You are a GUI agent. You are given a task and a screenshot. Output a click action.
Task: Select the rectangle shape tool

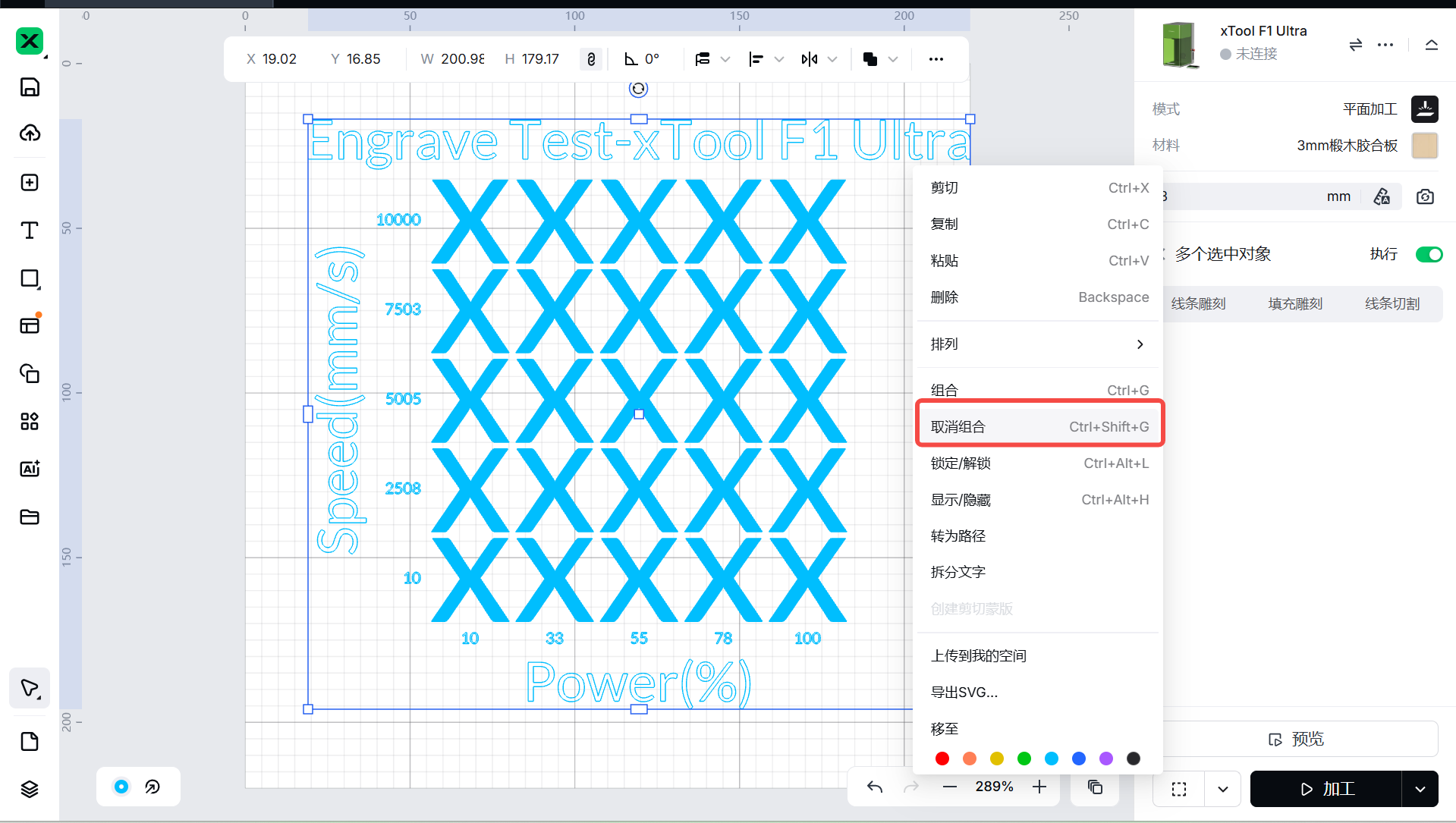(30, 278)
